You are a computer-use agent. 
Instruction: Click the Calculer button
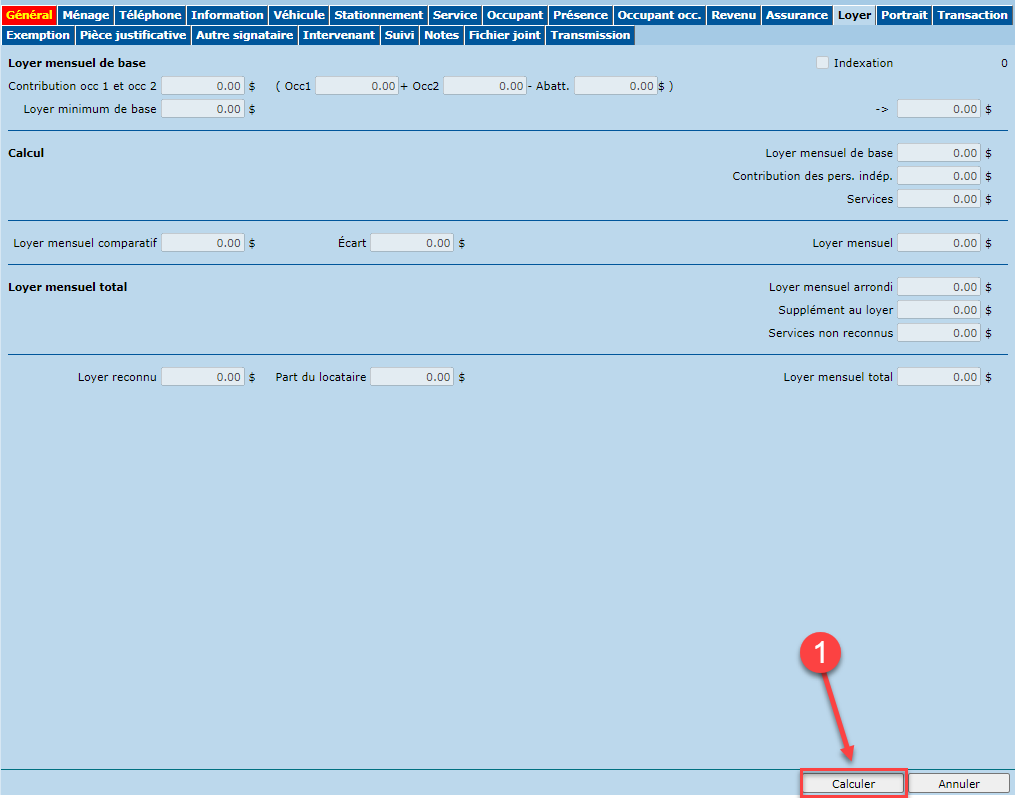(x=853, y=784)
